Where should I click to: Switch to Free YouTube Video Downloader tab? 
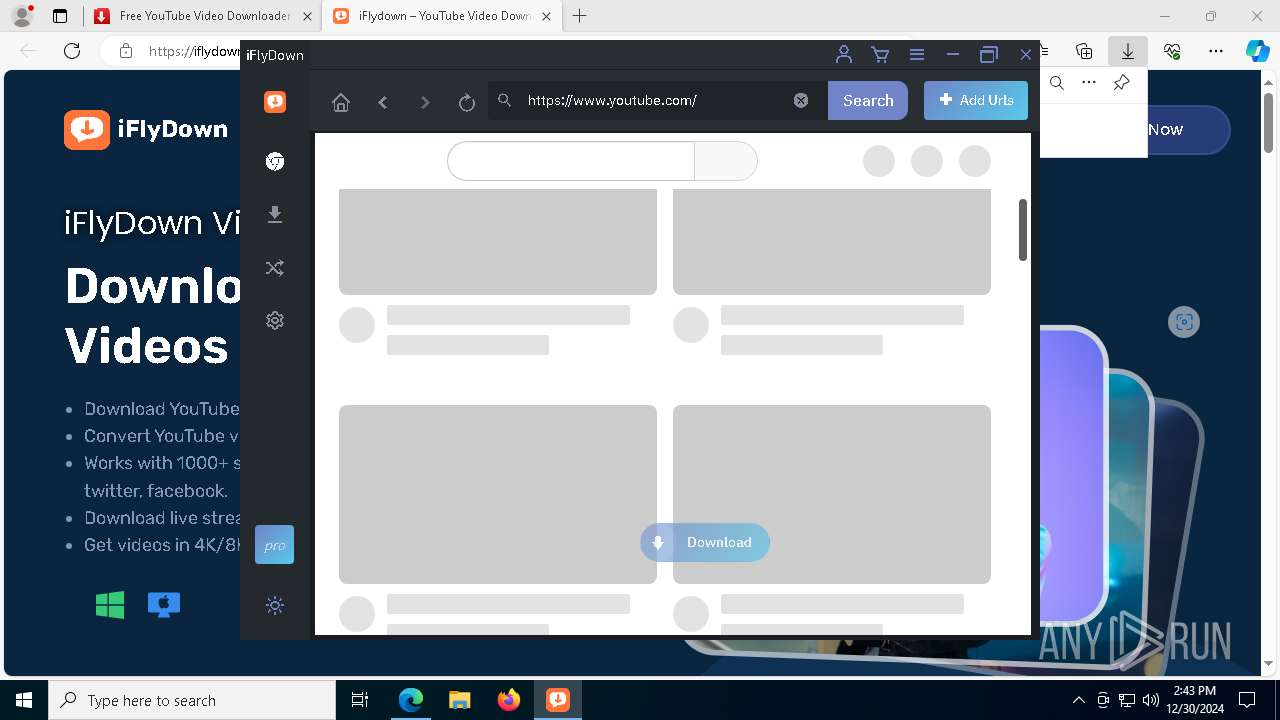coord(204,16)
